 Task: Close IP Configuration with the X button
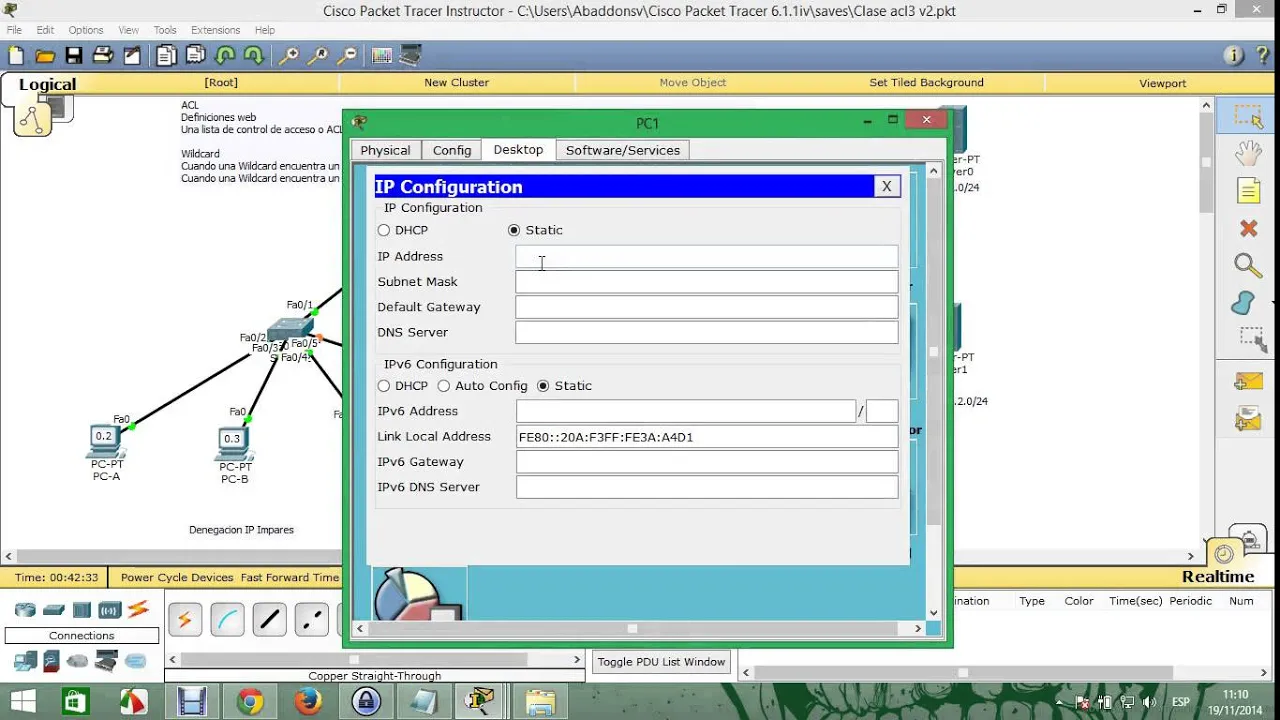tap(886, 186)
